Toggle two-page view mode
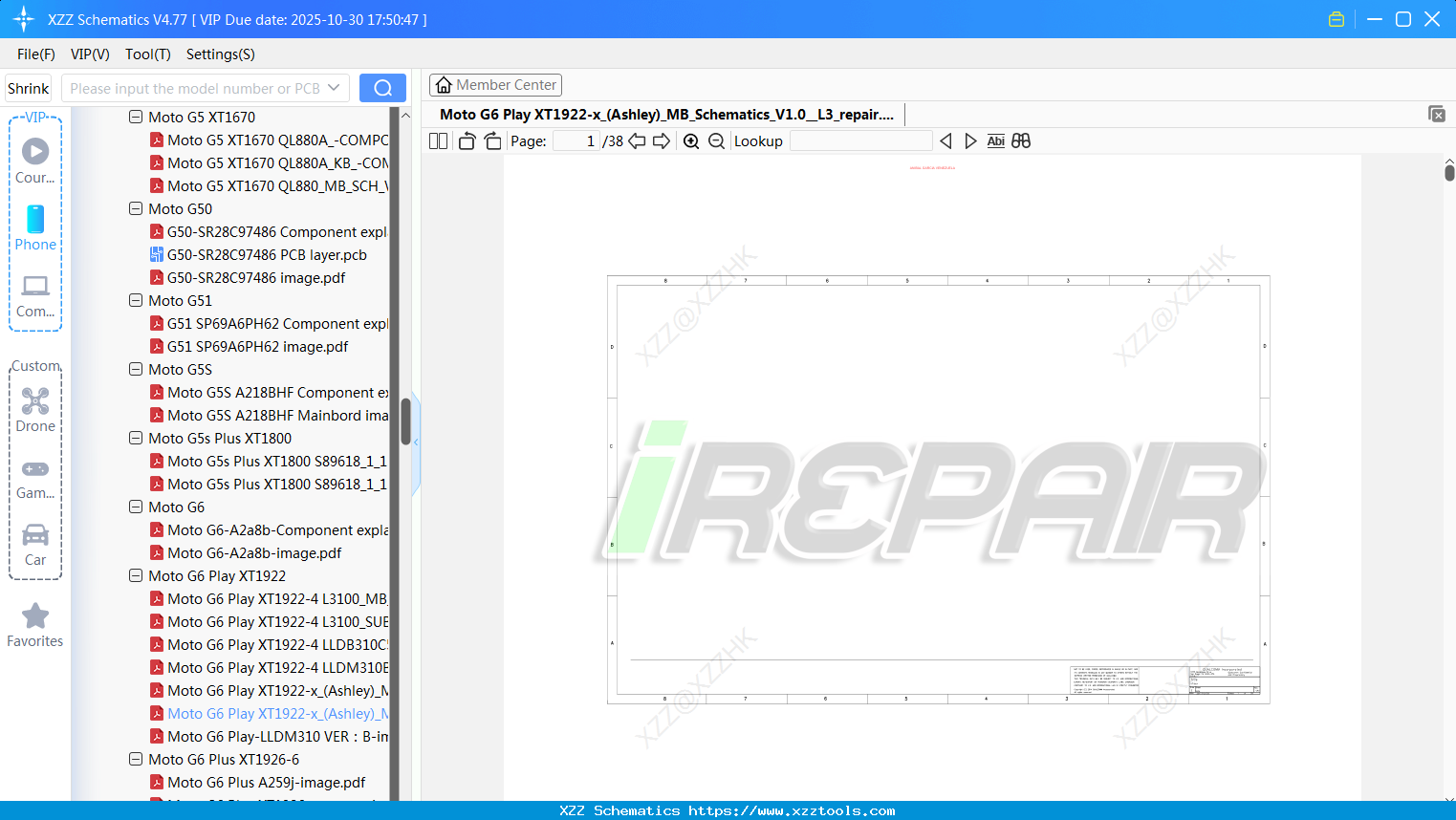The height and width of the screenshot is (820, 1456). tap(437, 140)
